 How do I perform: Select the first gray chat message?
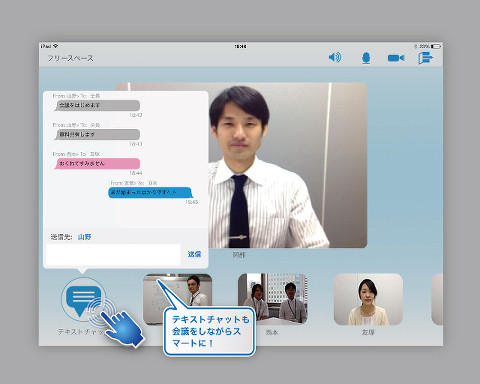click(x=97, y=105)
